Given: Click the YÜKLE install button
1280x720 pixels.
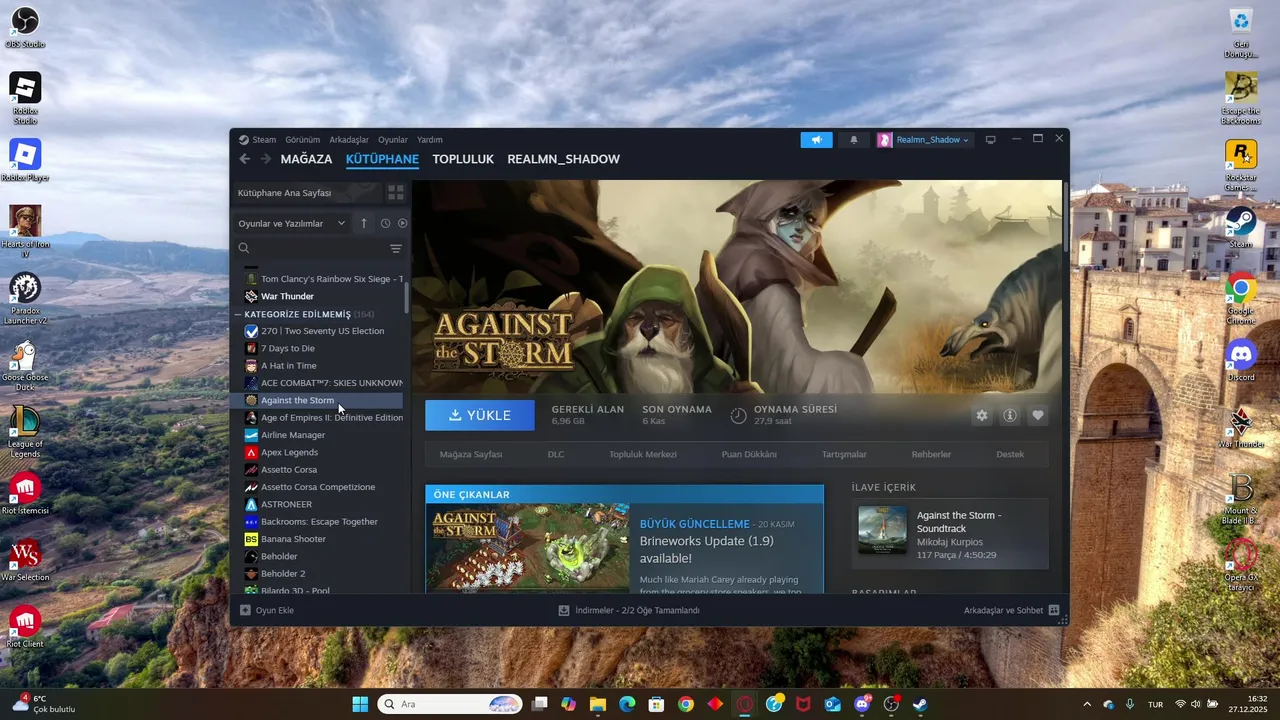Looking at the screenshot, I should coord(480,415).
